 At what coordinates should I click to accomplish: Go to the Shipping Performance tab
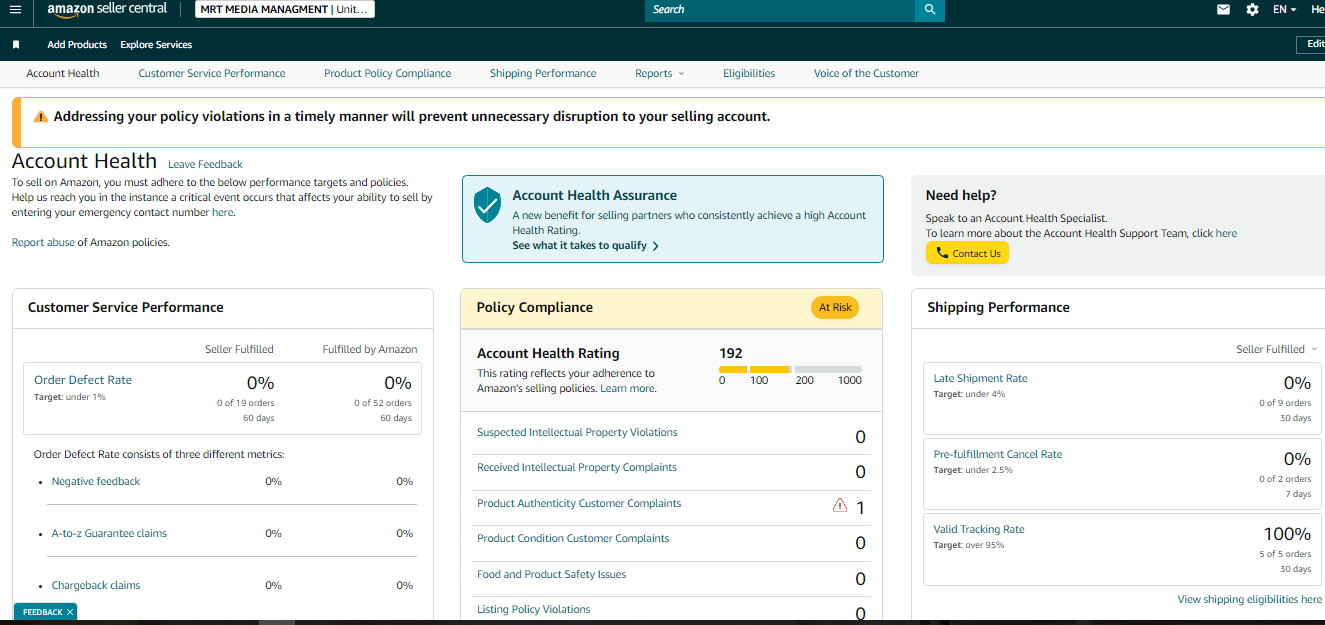543,73
